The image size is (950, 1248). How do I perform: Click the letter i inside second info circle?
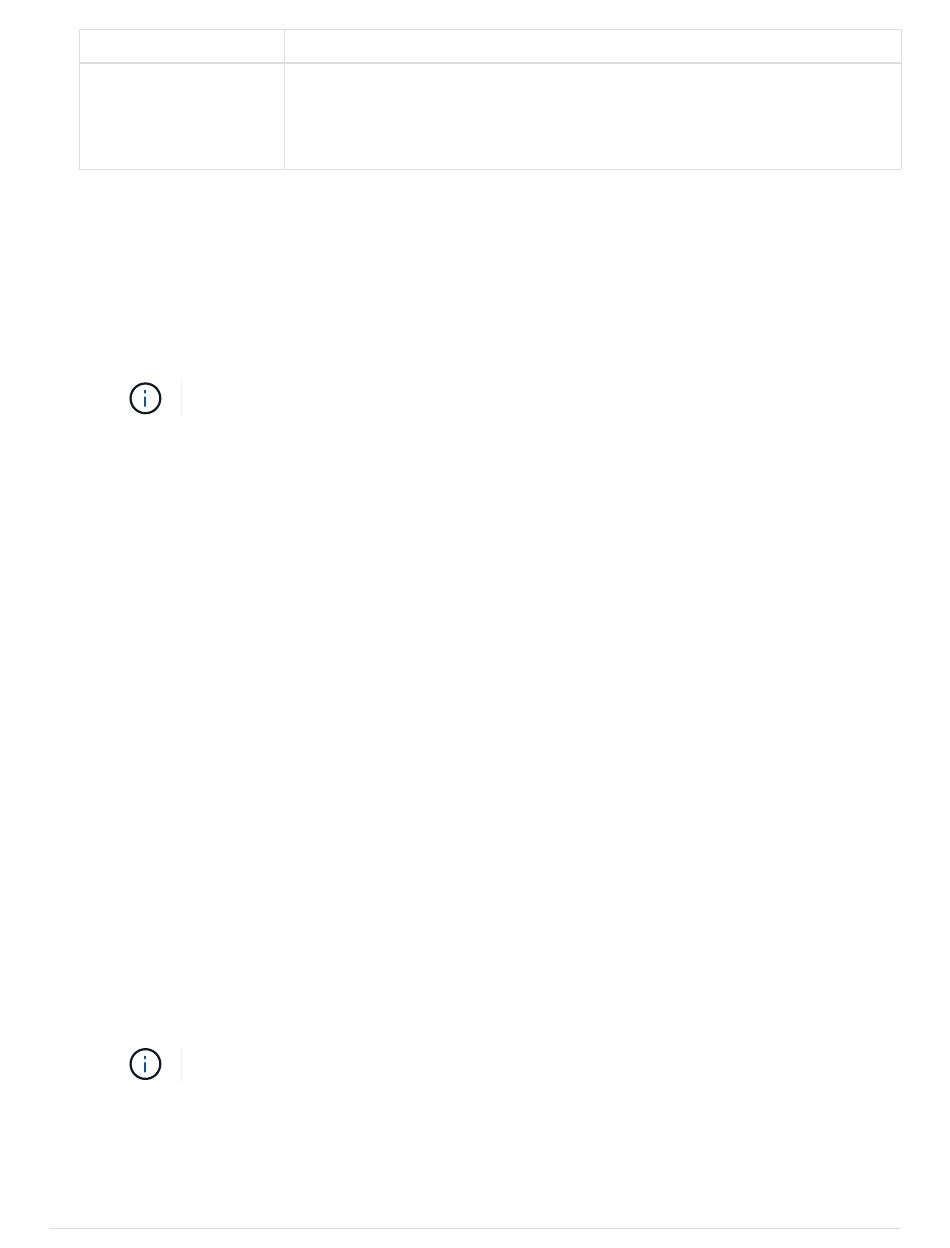145,1064
